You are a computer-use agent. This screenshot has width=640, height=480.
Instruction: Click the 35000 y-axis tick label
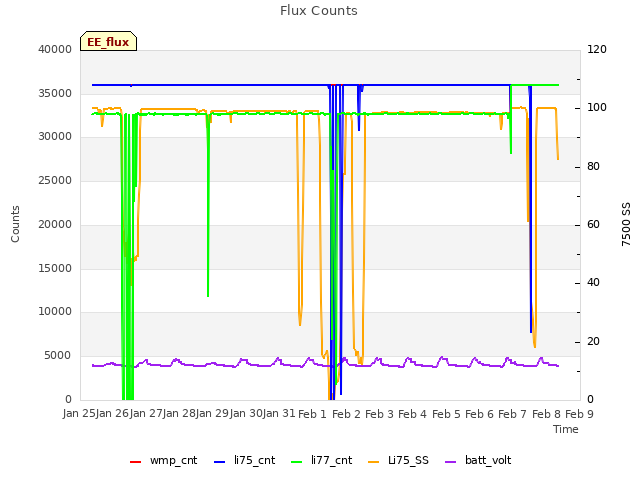(55, 93)
